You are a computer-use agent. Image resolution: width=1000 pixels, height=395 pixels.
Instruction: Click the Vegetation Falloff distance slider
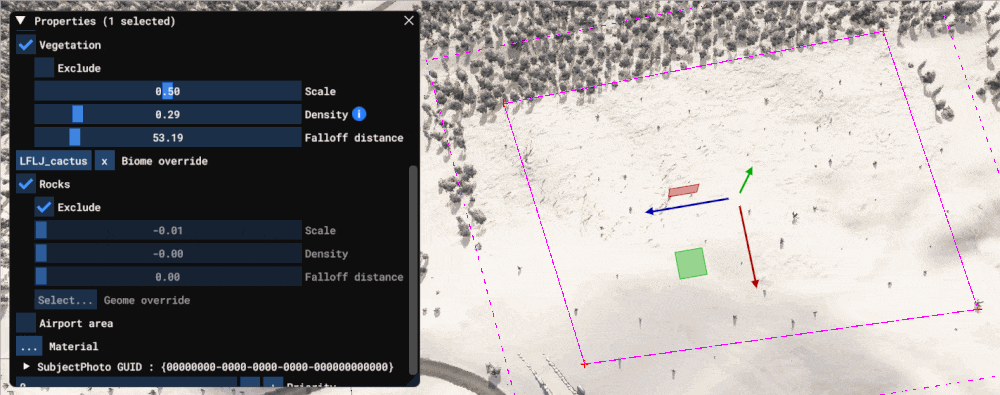tap(167, 137)
